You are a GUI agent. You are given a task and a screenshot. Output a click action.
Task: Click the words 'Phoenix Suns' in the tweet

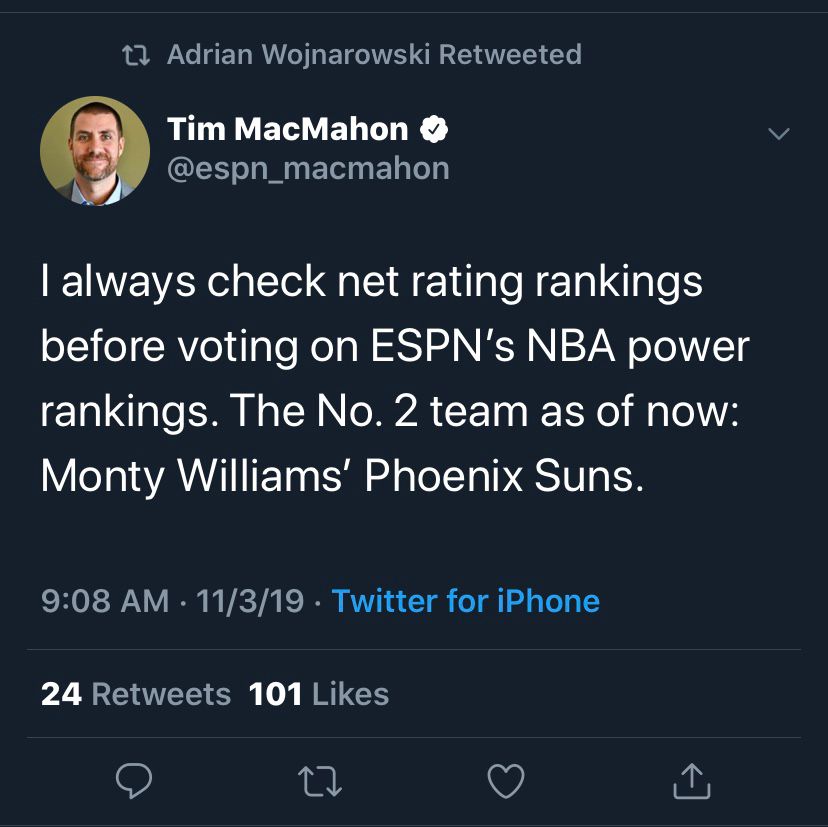point(502,476)
